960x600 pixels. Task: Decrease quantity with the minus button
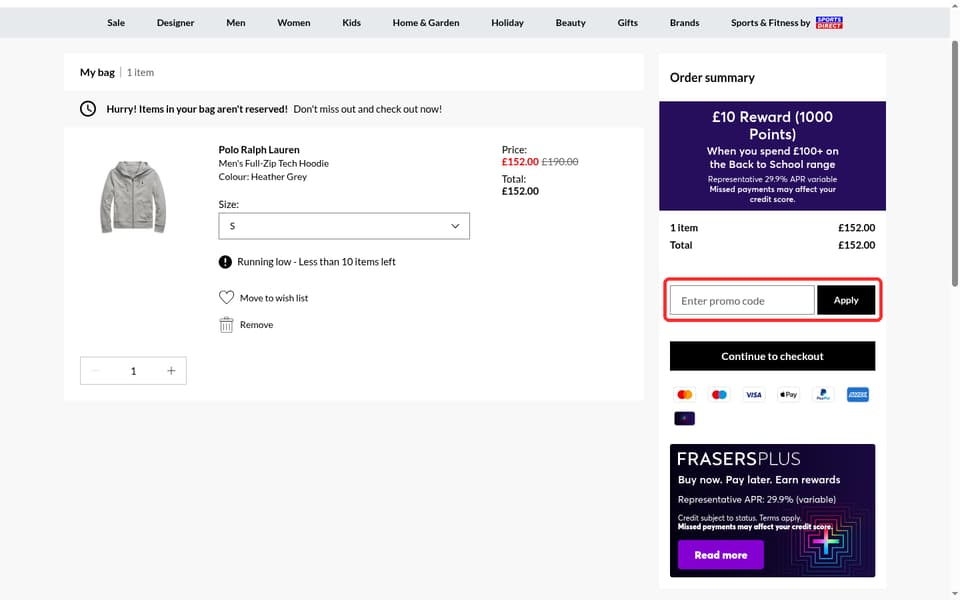pyautogui.click(x=96, y=370)
